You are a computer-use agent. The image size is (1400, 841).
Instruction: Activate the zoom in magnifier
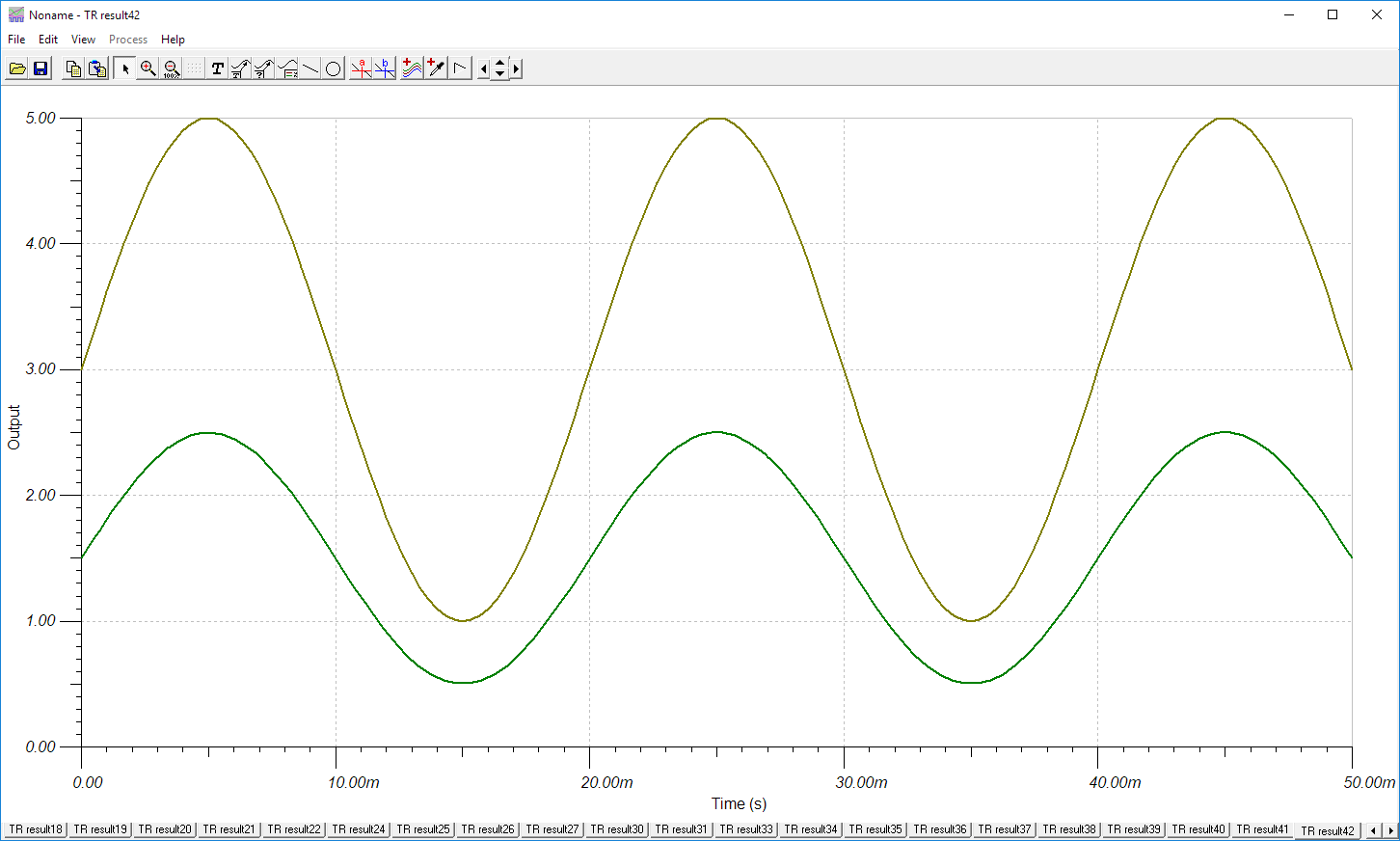148,68
